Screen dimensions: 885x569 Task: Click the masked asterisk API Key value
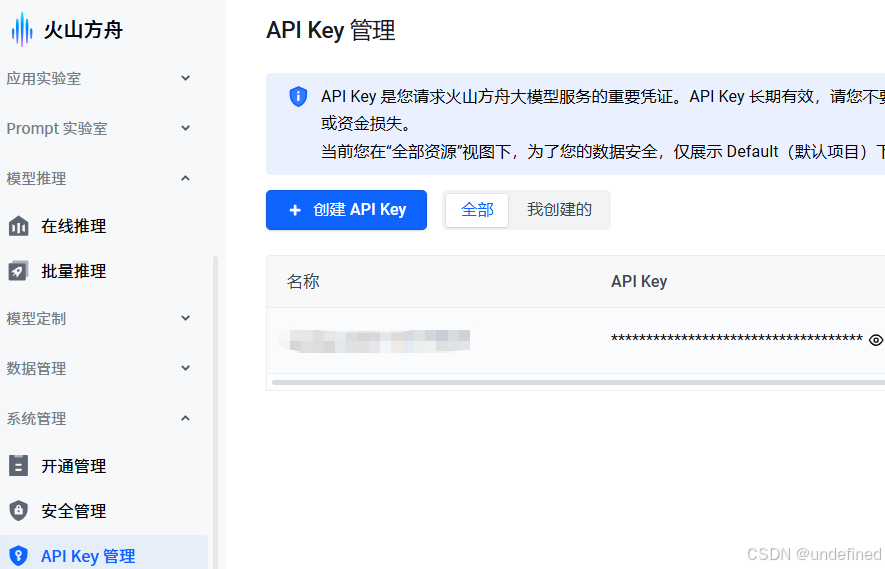point(737,339)
